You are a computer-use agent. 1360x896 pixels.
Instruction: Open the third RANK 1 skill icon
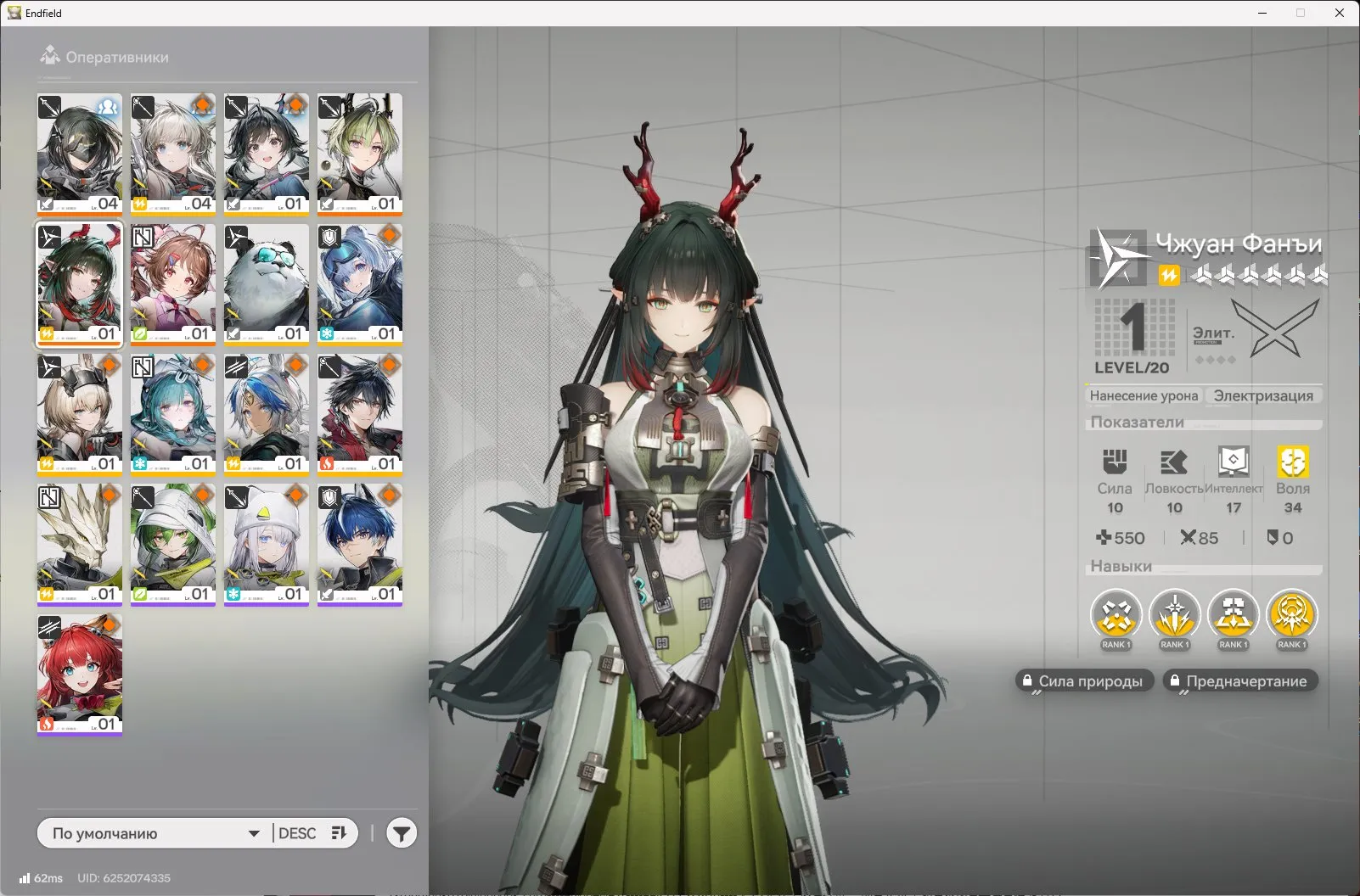tap(1233, 614)
